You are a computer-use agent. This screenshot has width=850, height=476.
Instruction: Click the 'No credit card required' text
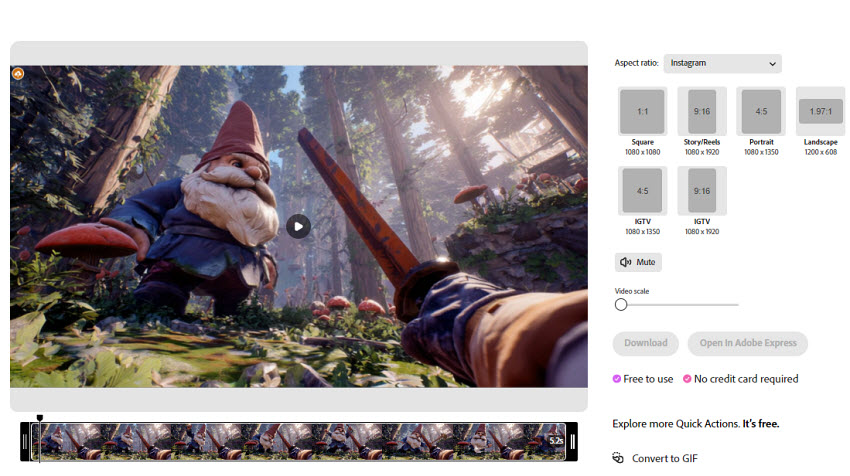pos(746,379)
